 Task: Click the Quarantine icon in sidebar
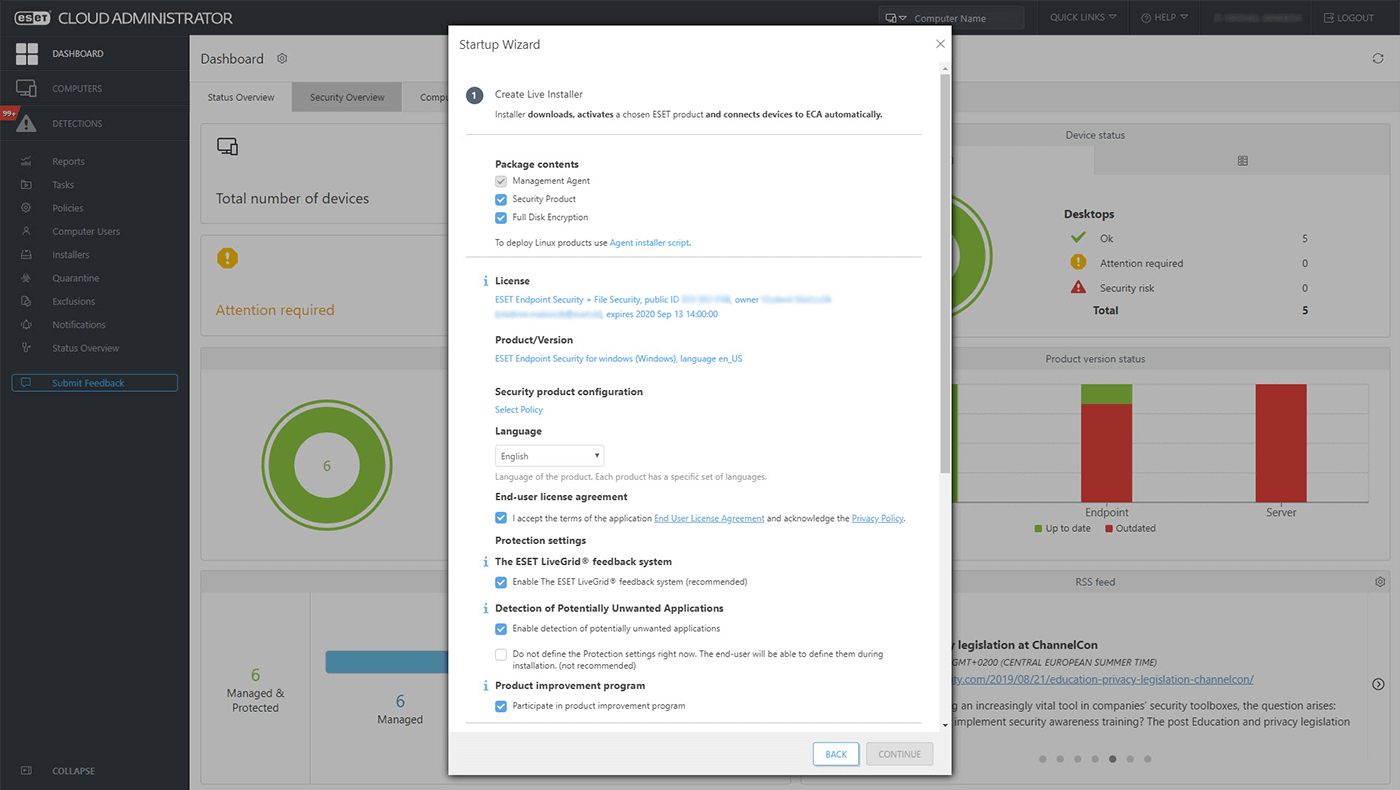tap(26, 278)
